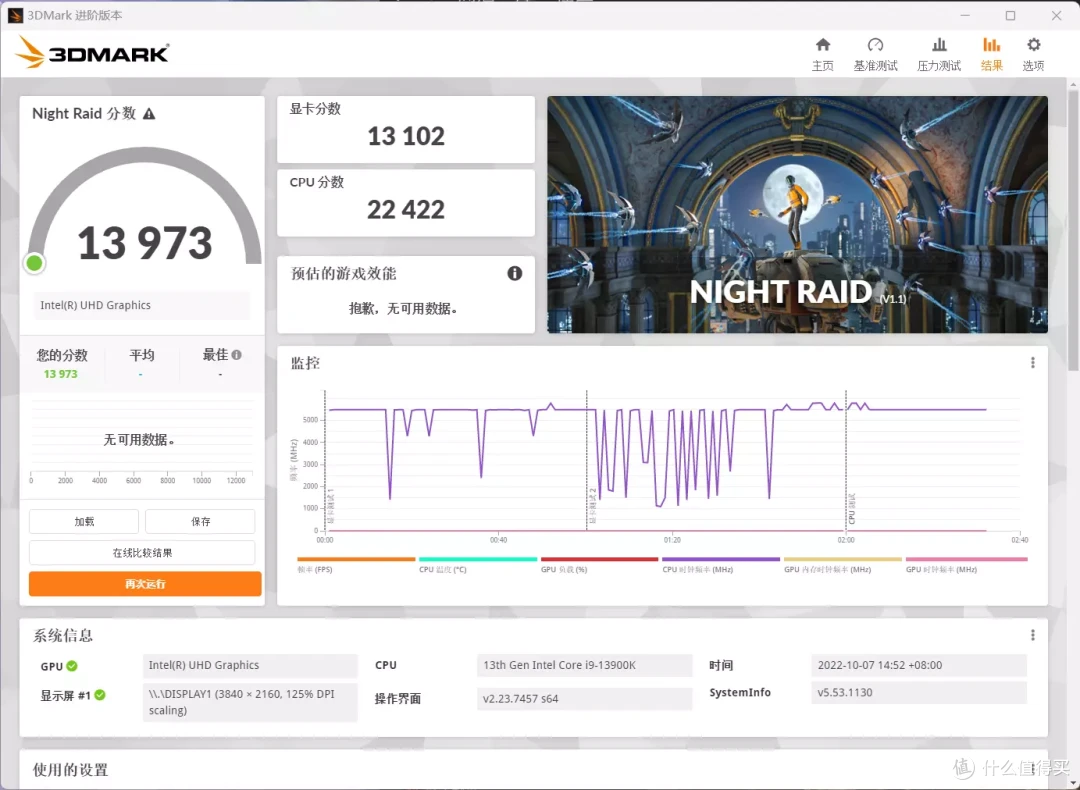1080x790 pixels.
Task: Open the 系统信息 three-dot menu
Action: (x=1032, y=635)
